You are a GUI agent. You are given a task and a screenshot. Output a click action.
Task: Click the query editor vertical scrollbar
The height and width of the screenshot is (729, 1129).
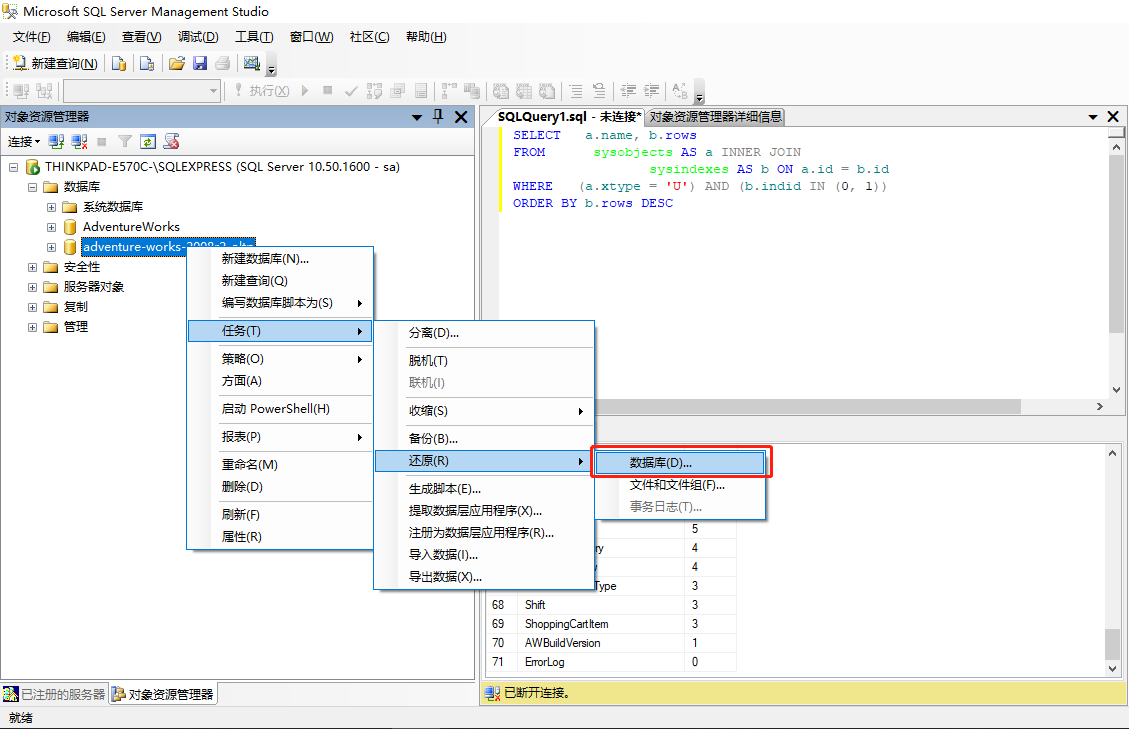(1116, 268)
